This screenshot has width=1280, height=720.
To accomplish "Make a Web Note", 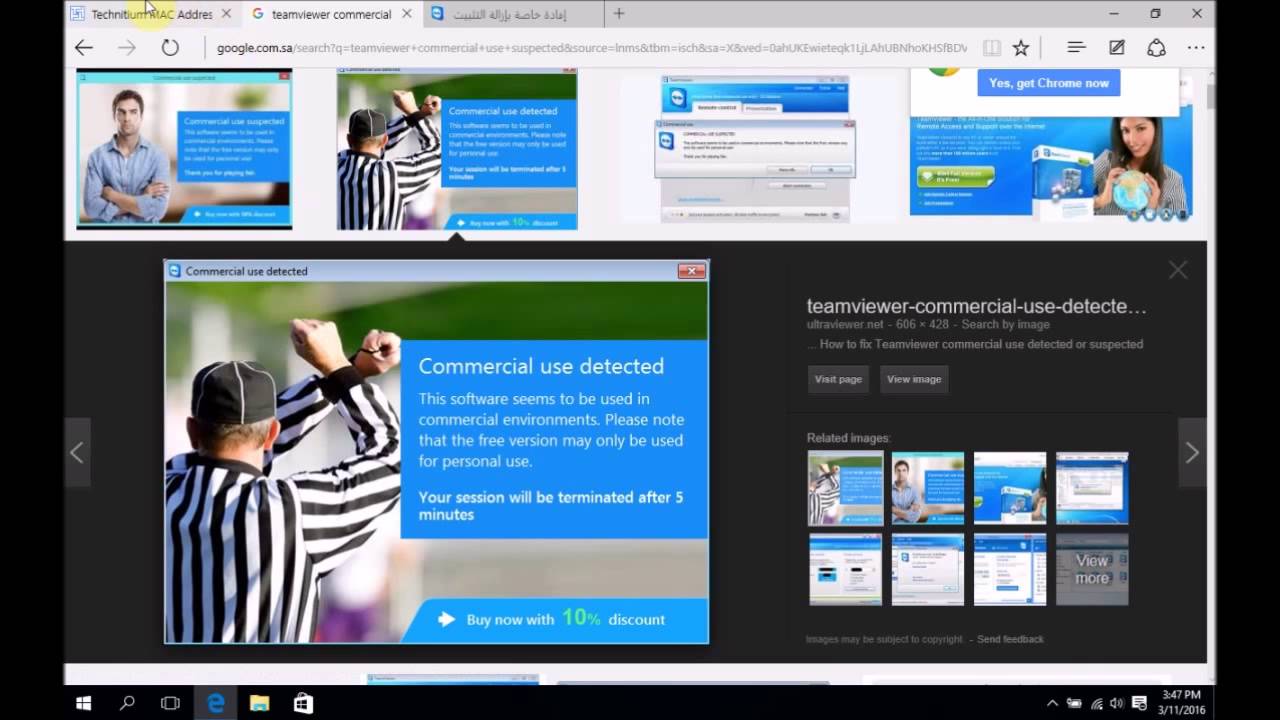I will 1117,47.
